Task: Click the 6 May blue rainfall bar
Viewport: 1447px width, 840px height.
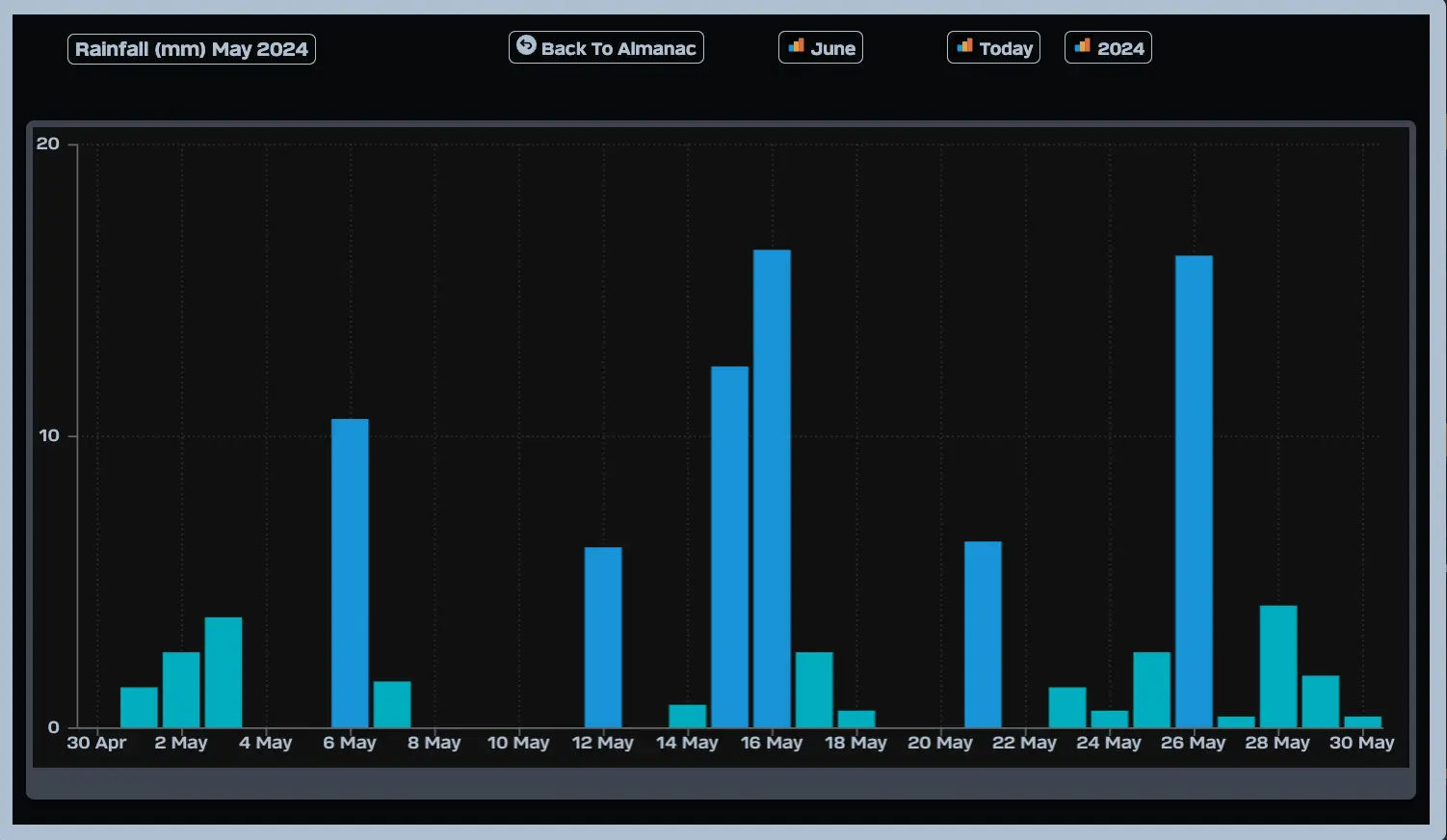Action: tap(350, 573)
